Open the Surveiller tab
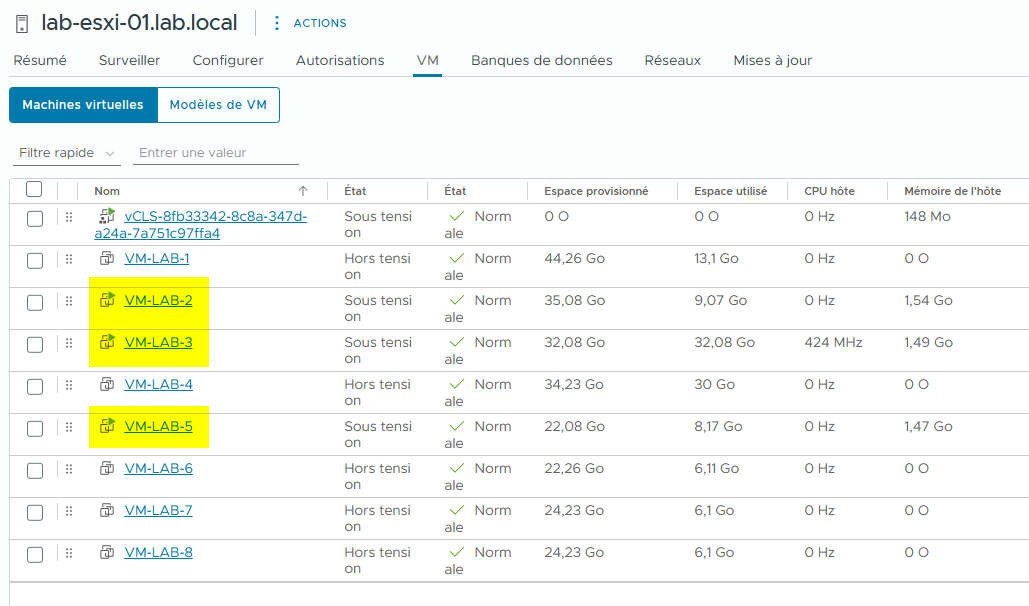This screenshot has width=1029, height=606. pyautogui.click(x=128, y=60)
